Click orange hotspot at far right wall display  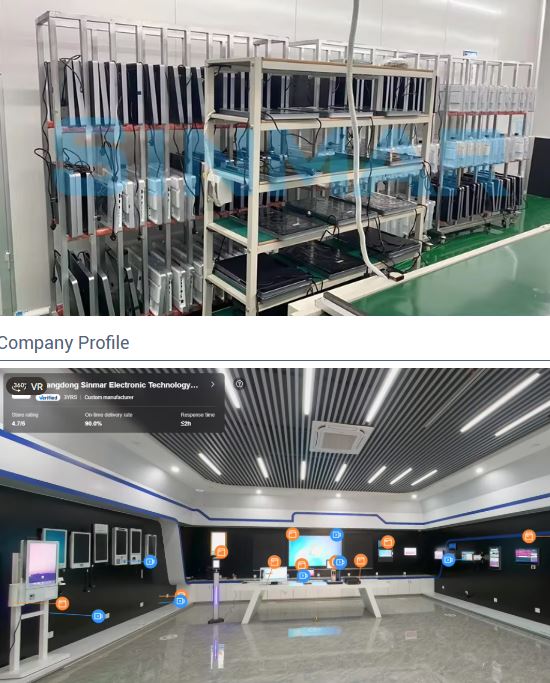tap(529, 536)
